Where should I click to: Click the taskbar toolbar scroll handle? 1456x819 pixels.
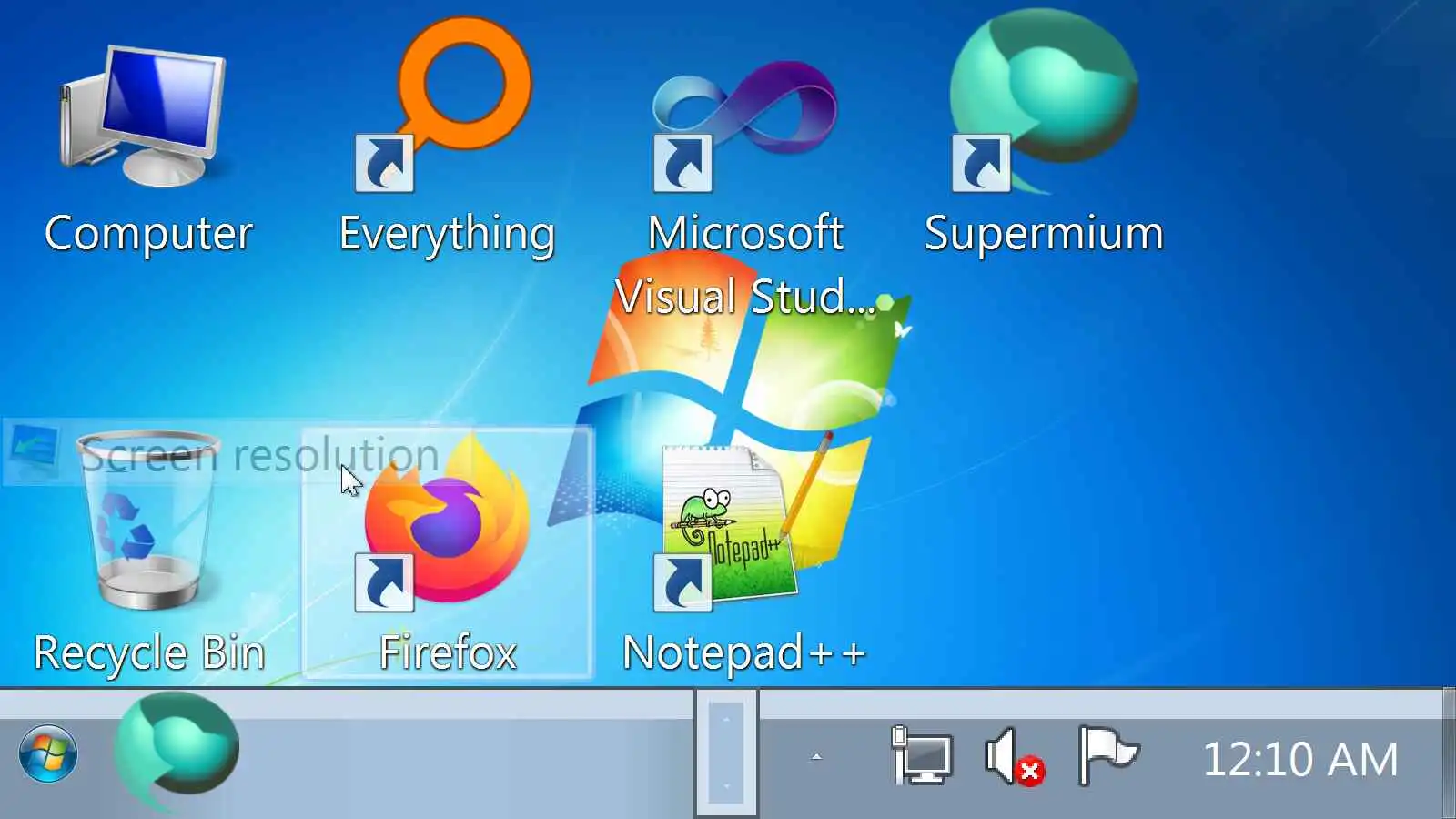coord(726,753)
